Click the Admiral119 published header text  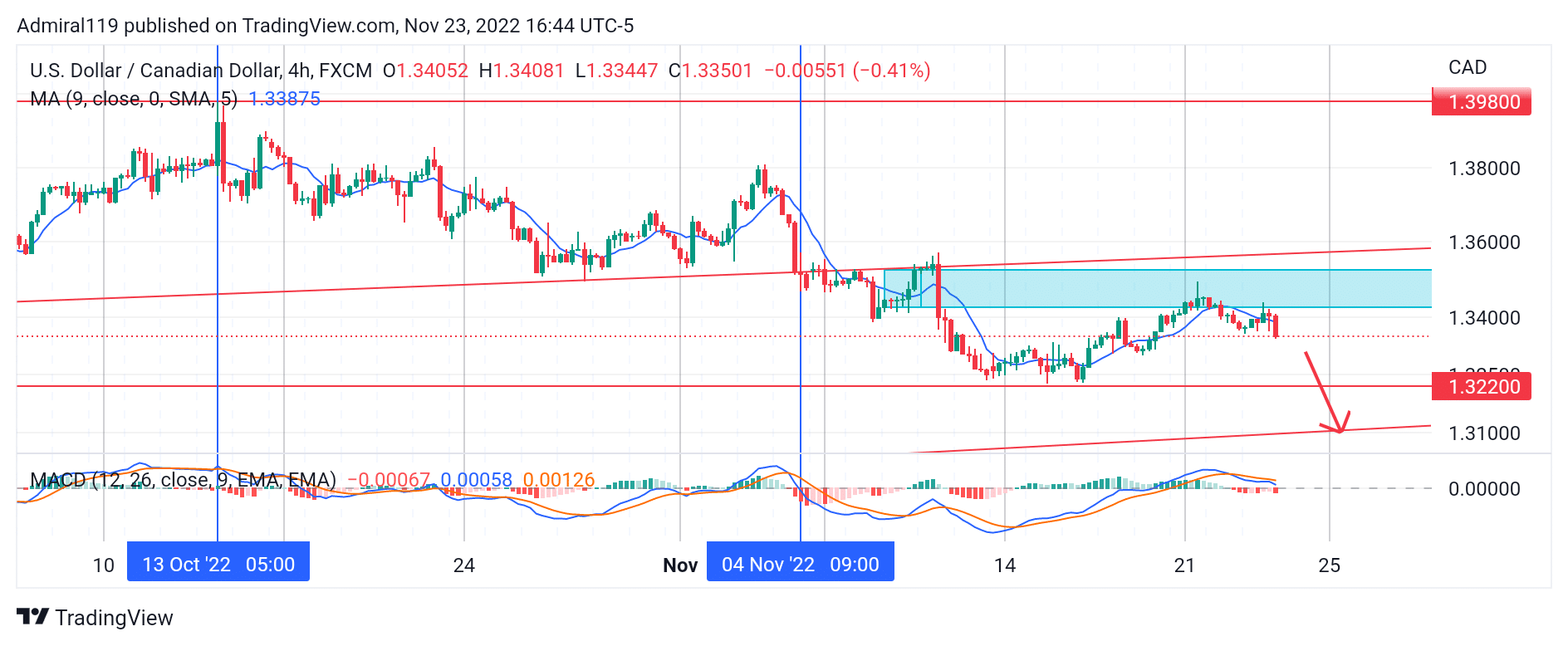(326, 26)
